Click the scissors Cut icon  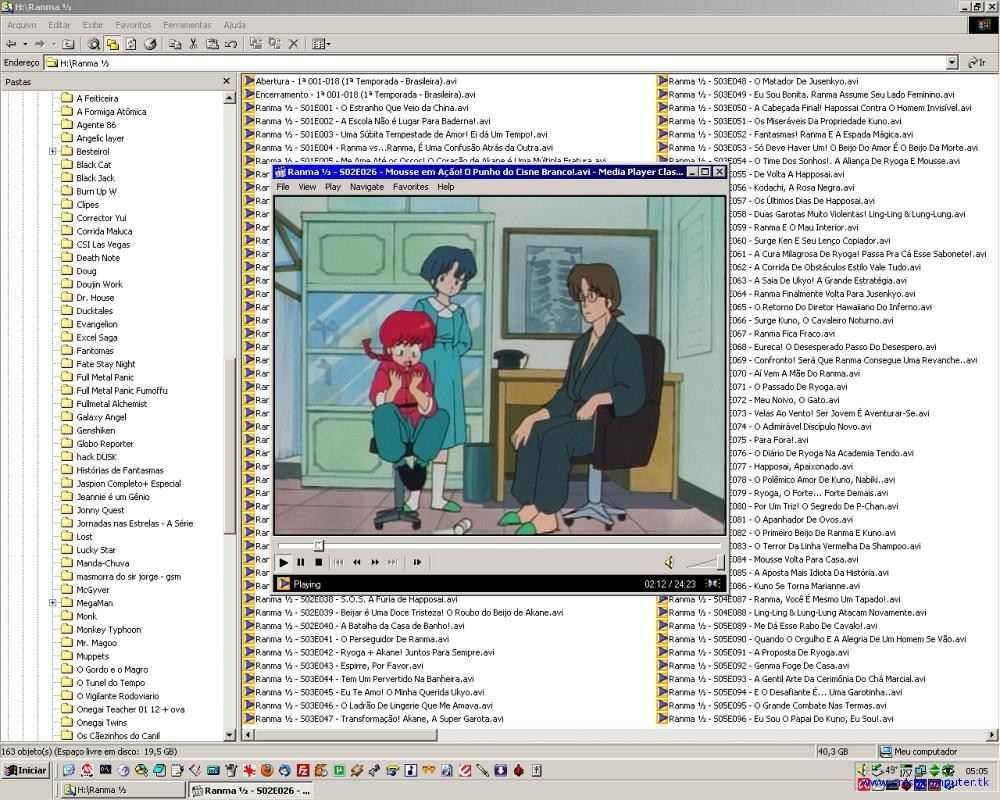194,44
